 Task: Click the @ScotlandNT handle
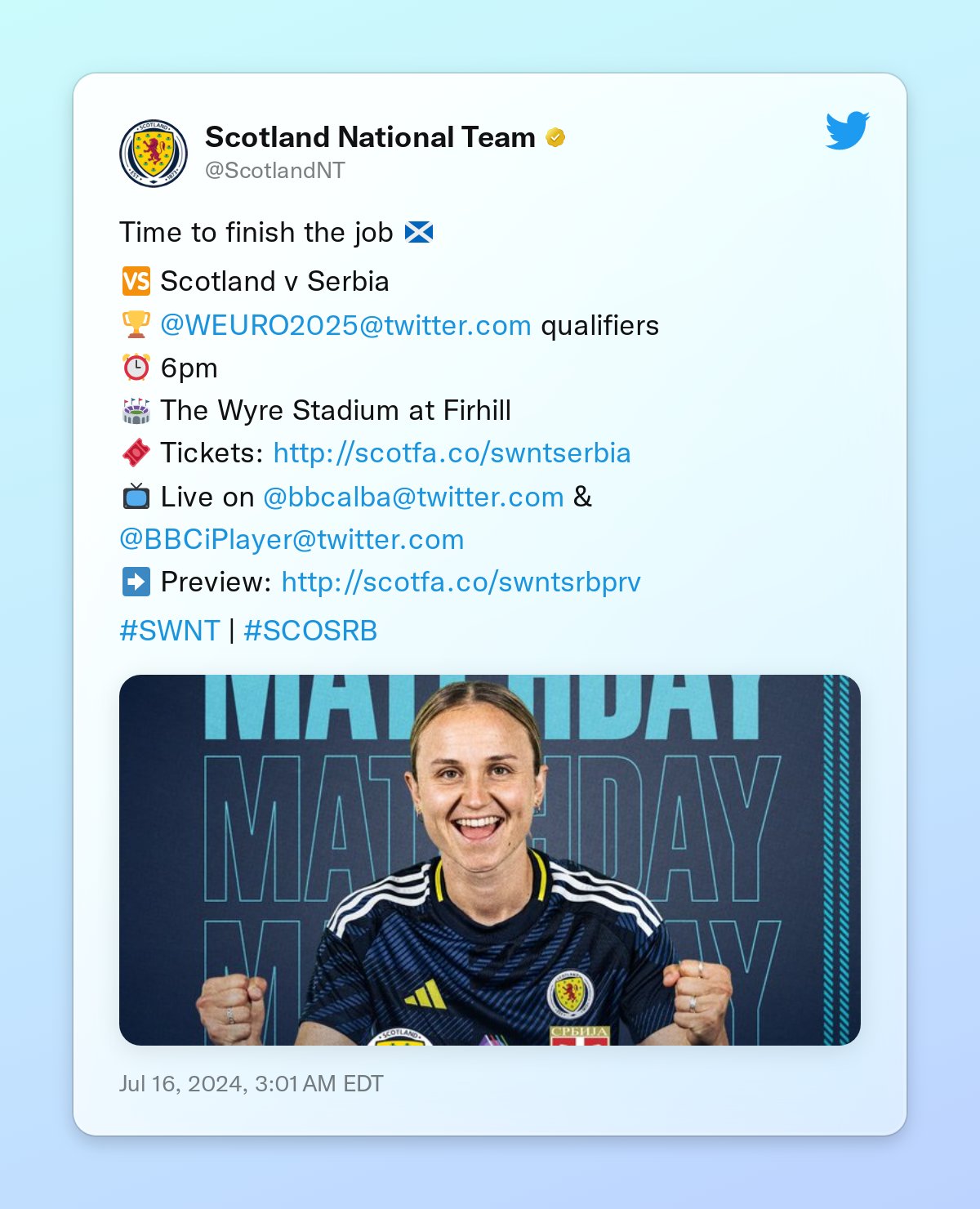pos(275,171)
